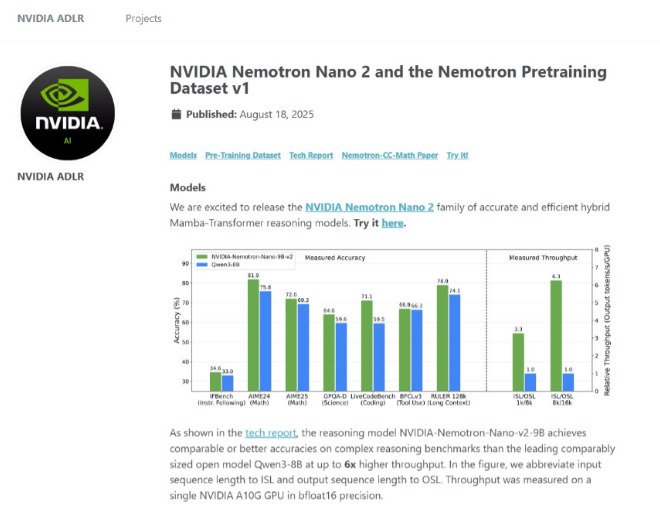Click the 'NVIDIA ADLR' name under the logo
The width and height of the screenshot is (660, 510).
click(x=51, y=177)
